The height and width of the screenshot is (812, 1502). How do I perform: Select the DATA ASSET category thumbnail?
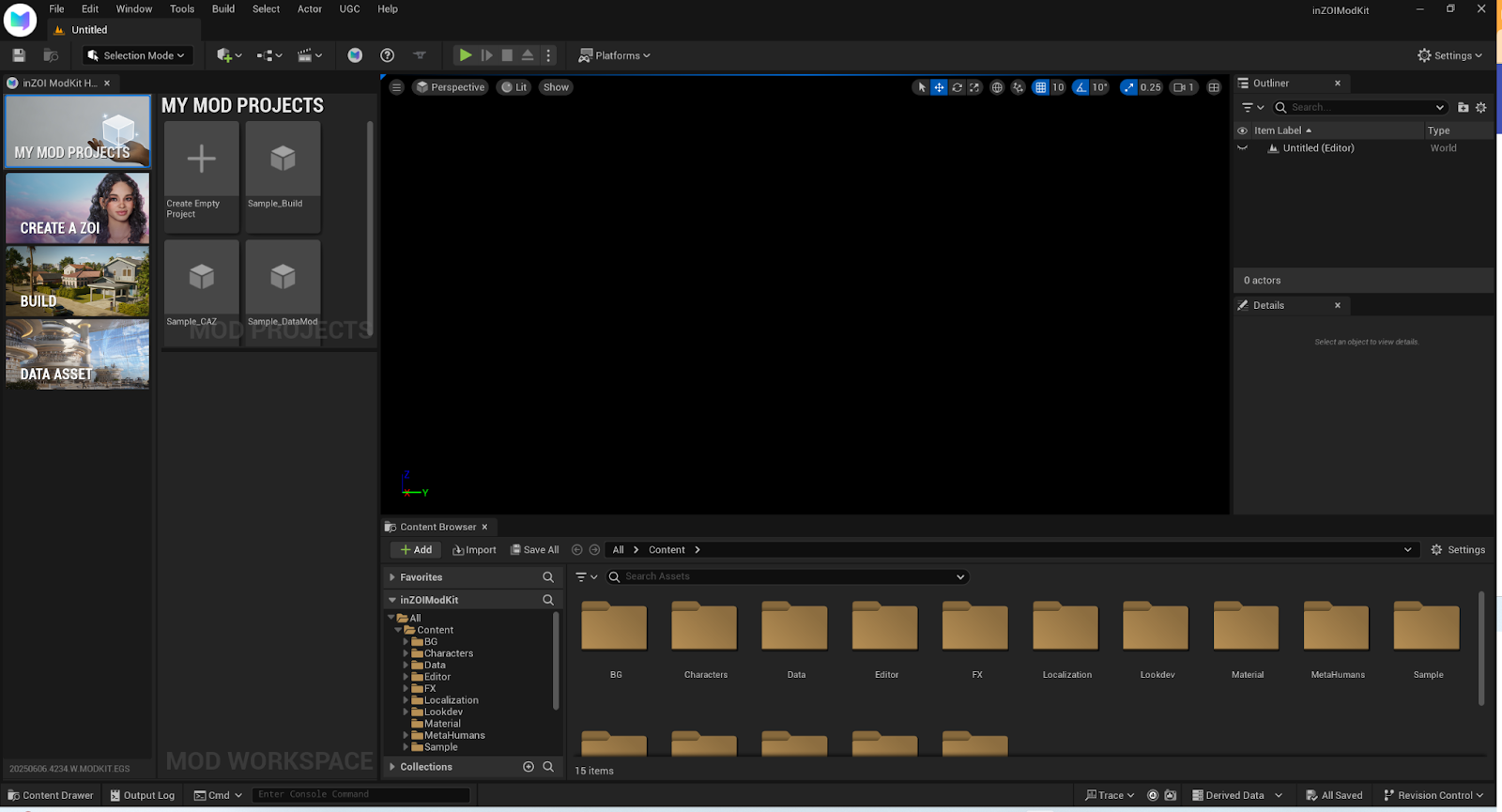[x=78, y=354]
